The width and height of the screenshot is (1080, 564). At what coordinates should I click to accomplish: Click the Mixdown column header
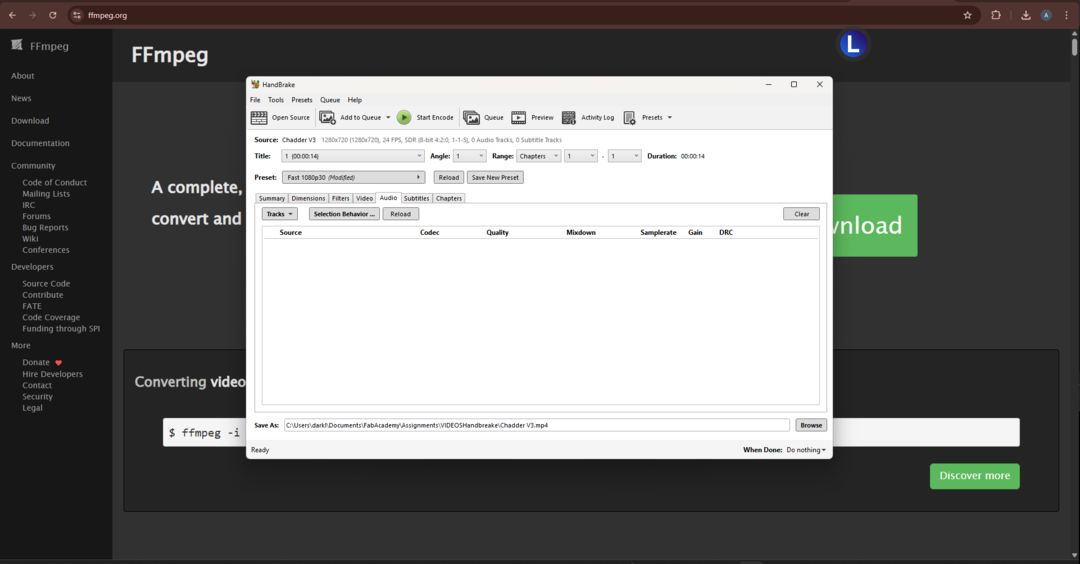click(581, 233)
